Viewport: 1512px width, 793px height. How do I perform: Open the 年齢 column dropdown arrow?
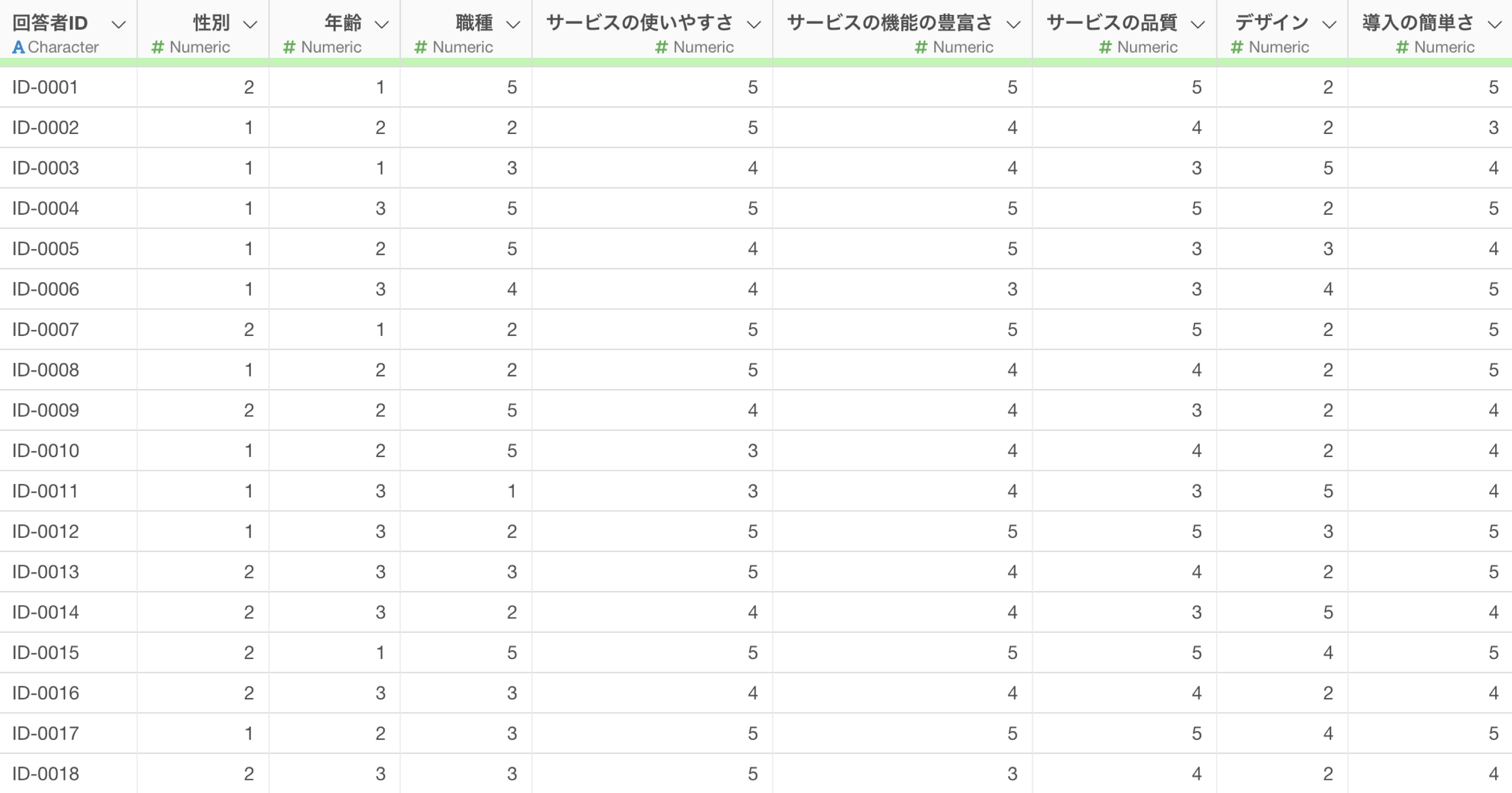[x=381, y=25]
